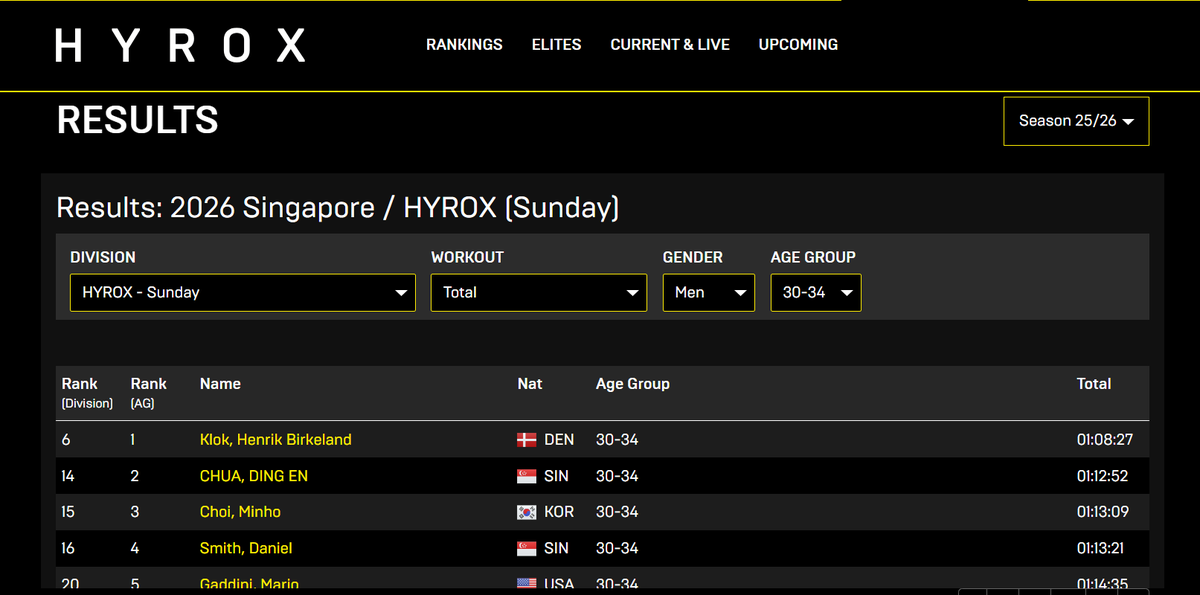1200x595 pixels.
Task: Click DEN nationality code
Action: (559, 440)
